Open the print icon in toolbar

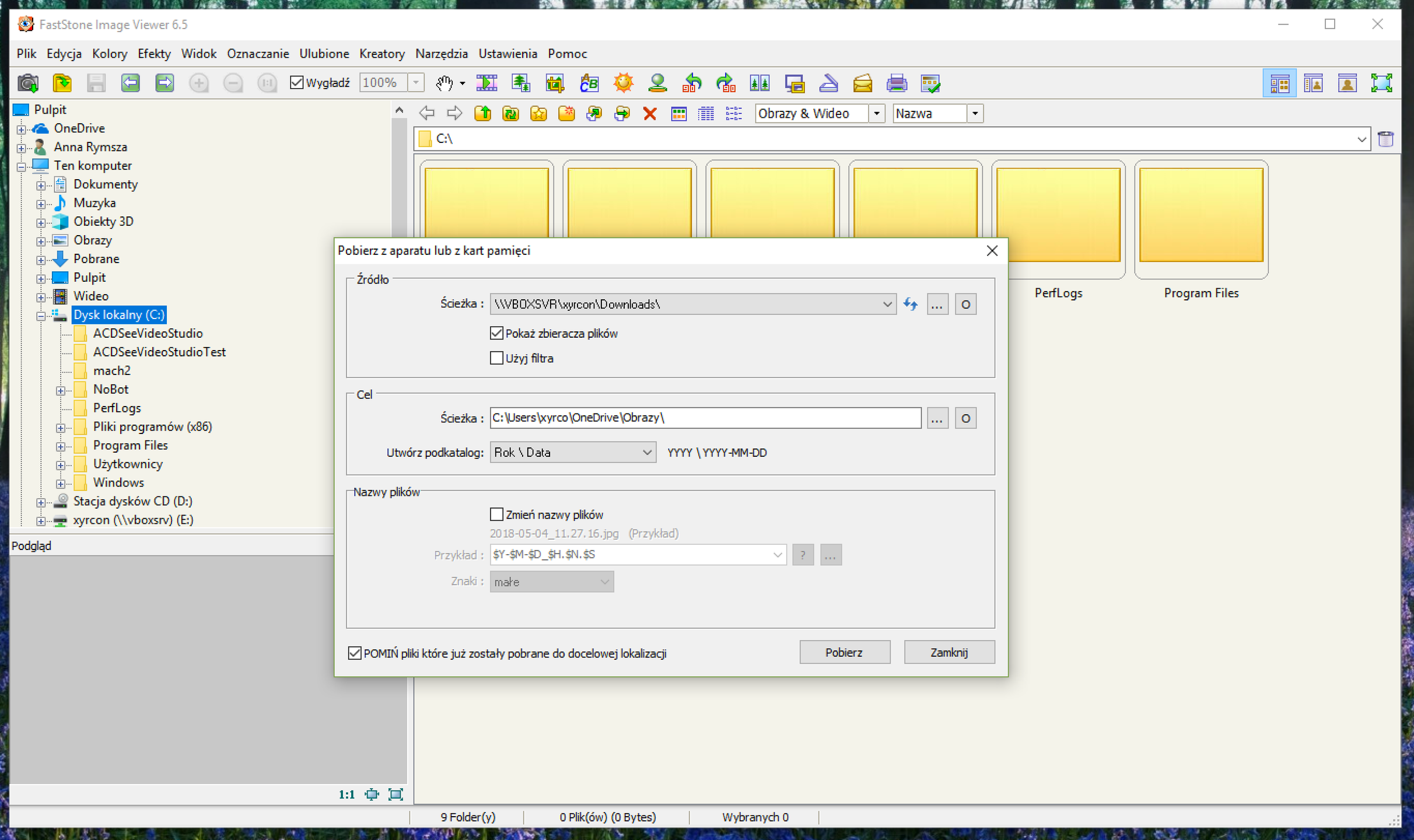click(x=897, y=83)
